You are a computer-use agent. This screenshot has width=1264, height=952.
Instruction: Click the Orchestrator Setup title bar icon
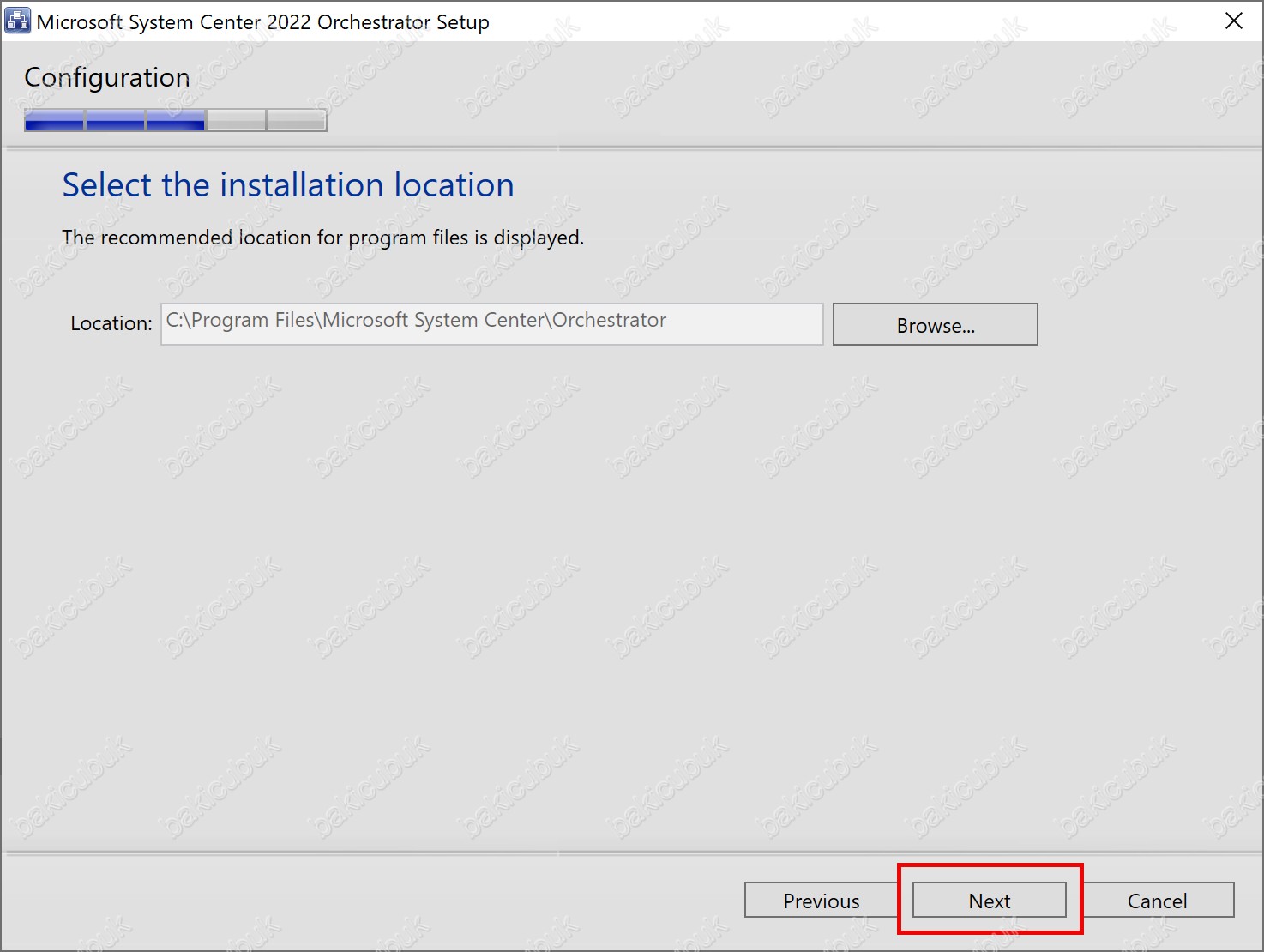point(17,21)
